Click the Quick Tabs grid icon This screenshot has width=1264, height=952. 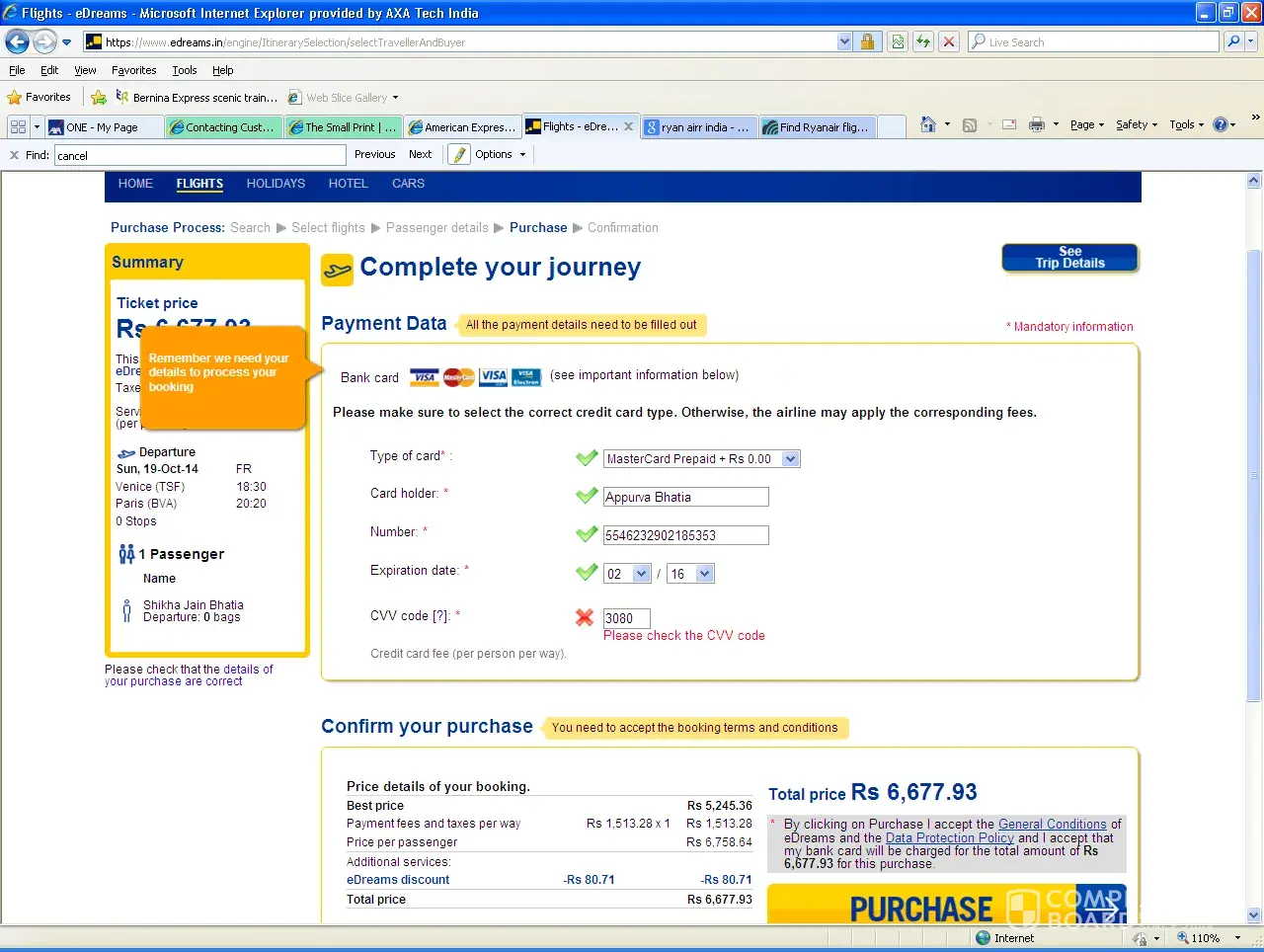pyautogui.click(x=18, y=126)
